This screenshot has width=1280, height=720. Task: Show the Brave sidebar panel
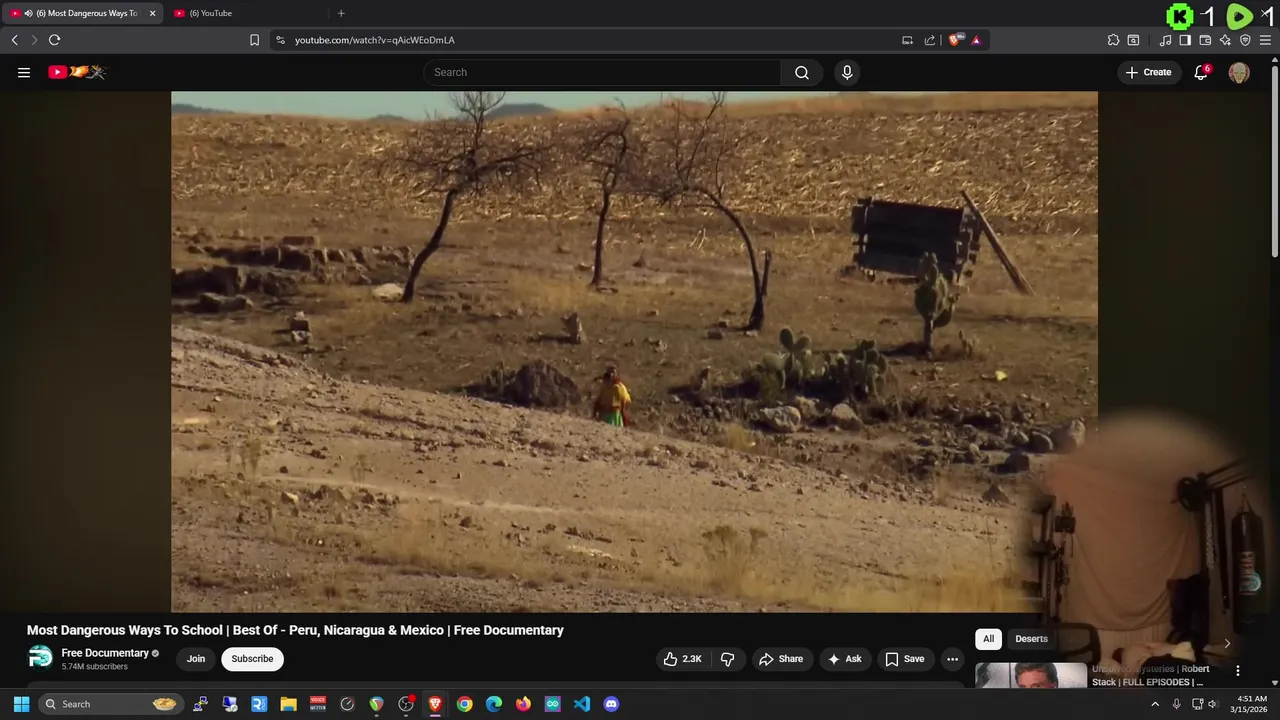point(1185,40)
